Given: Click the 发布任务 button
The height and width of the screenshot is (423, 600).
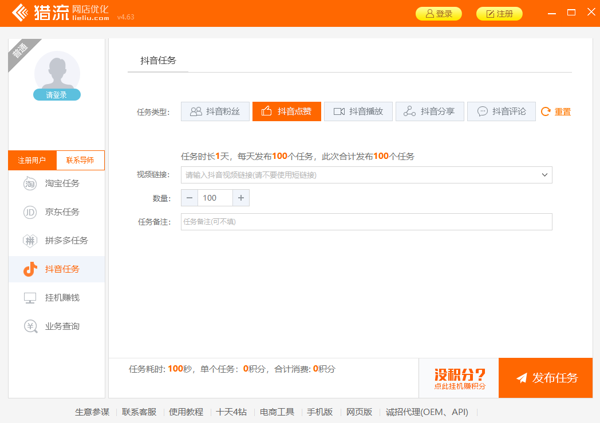Looking at the screenshot, I should click(546, 378).
